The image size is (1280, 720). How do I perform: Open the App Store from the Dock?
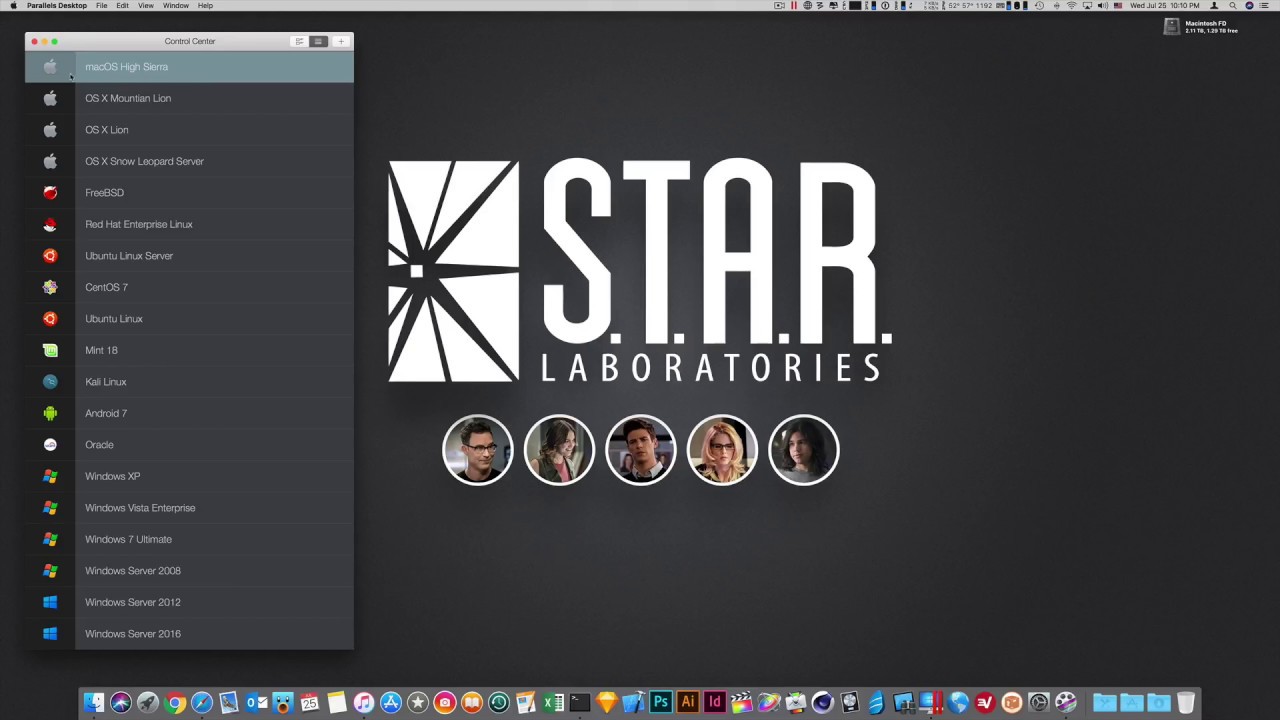point(391,703)
